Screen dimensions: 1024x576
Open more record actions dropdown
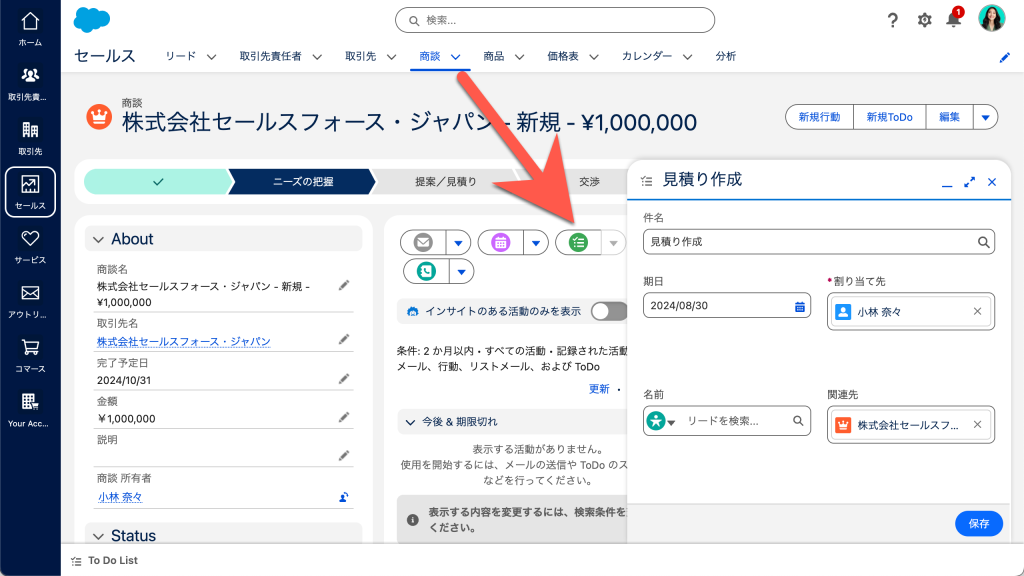[x=985, y=118]
